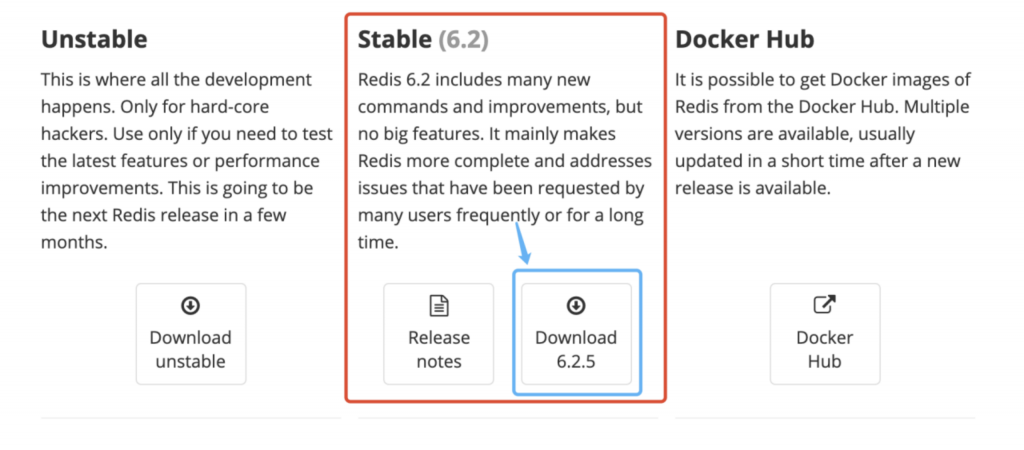Open the "Release notes" button label
The height and width of the screenshot is (450, 1024).
[x=438, y=349]
